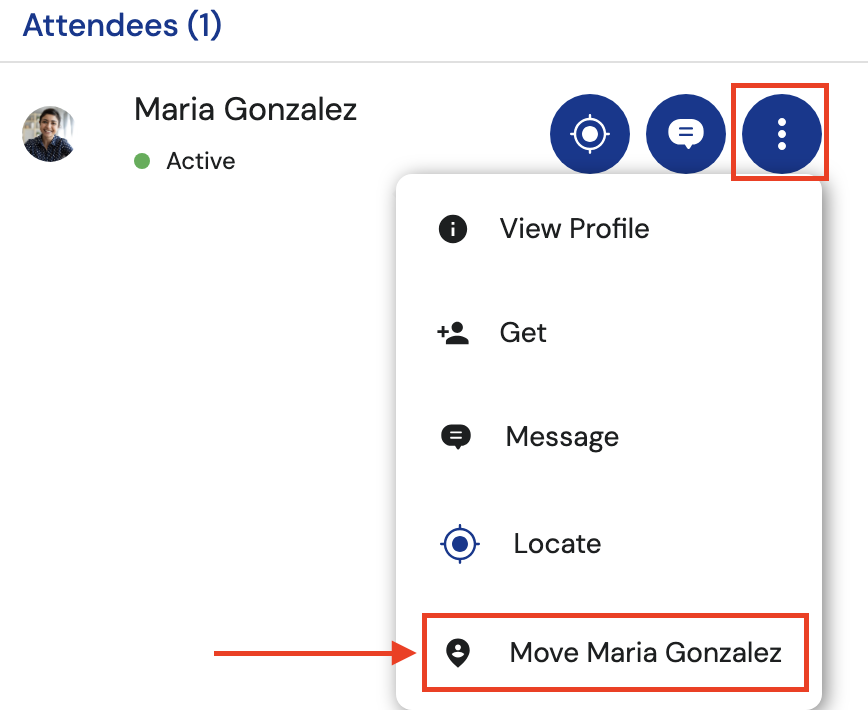The width and height of the screenshot is (868, 710).
Task: Select the Move Maria Gonzalez text
Action: click(645, 654)
